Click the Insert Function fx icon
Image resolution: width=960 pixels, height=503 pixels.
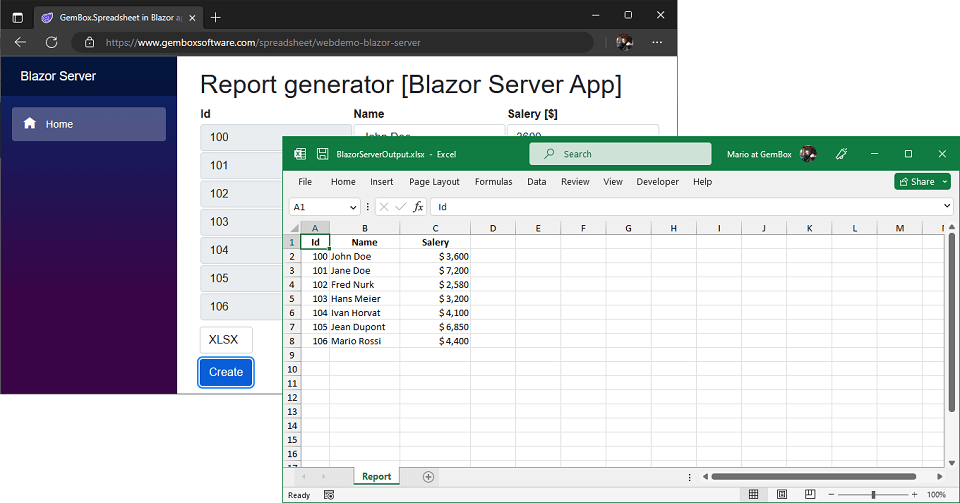coord(419,207)
